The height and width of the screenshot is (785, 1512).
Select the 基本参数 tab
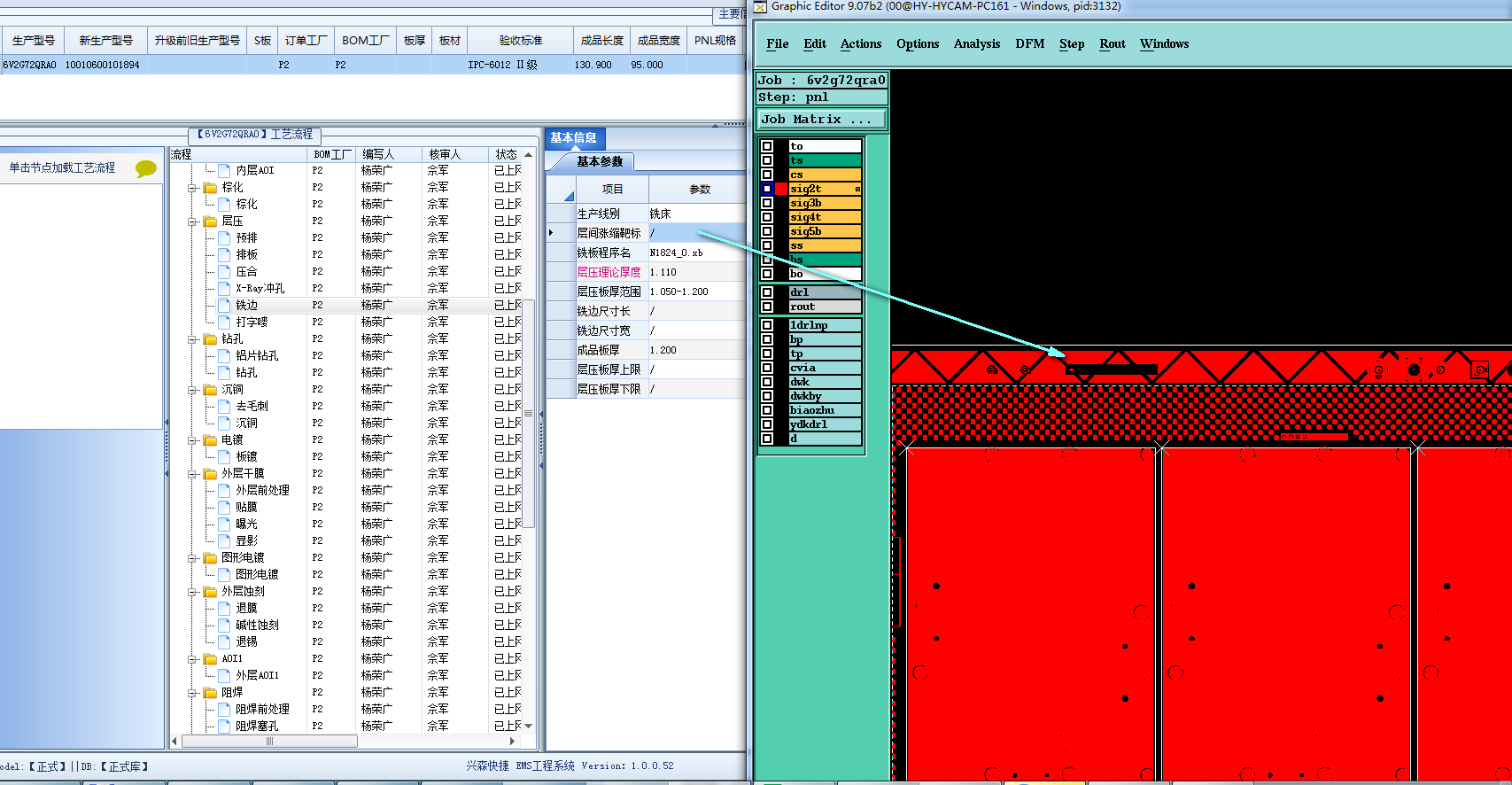click(600, 161)
